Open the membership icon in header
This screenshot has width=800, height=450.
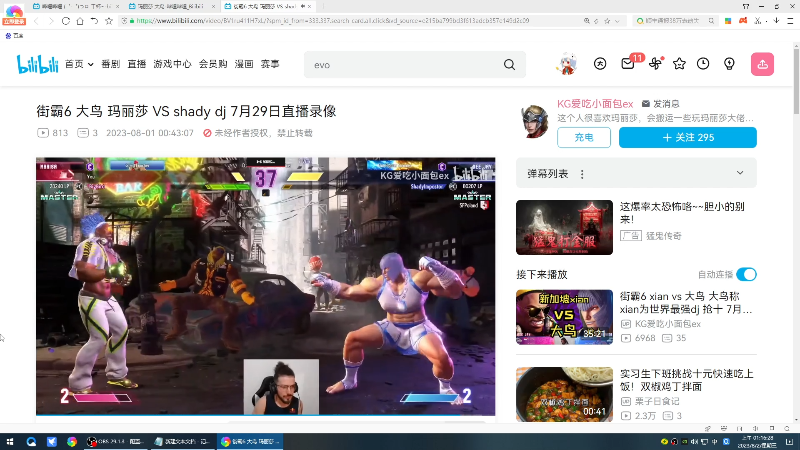(x=600, y=64)
